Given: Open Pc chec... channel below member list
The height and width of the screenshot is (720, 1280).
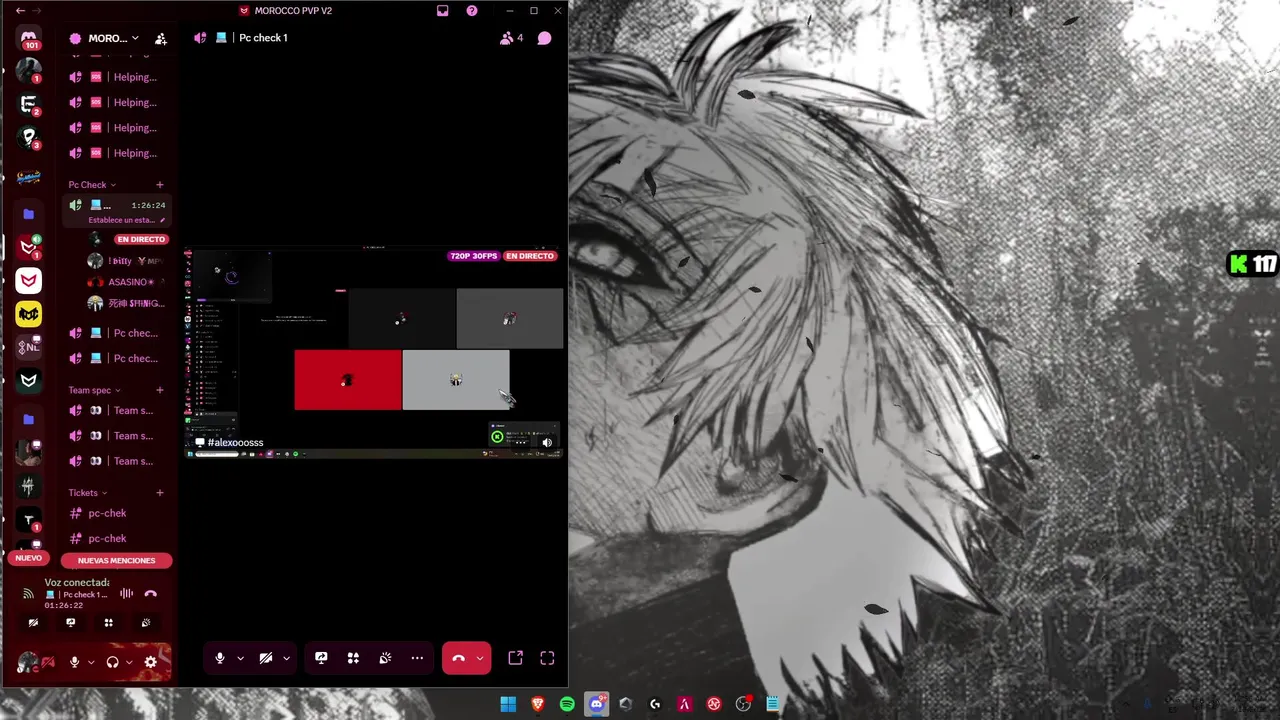Looking at the screenshot, I should coord(117,333).
